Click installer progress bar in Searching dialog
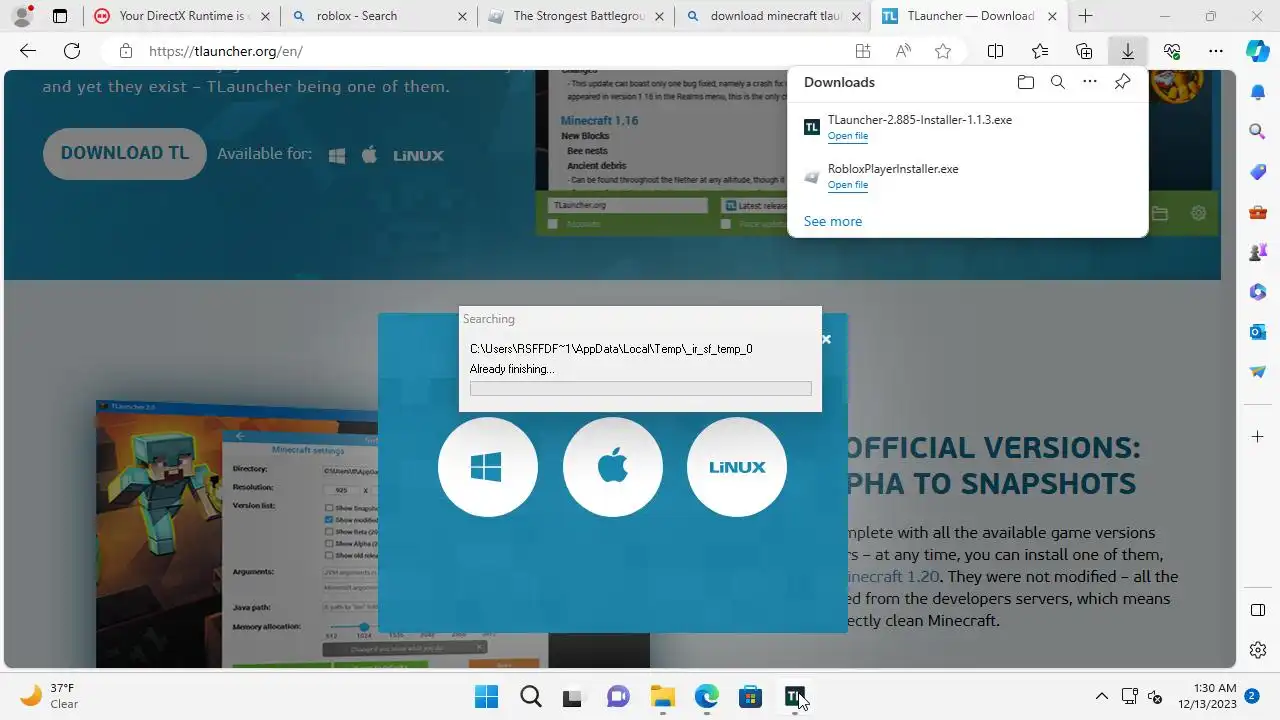The width and height of the screenshot is (1280, 720). pos(641,388)
